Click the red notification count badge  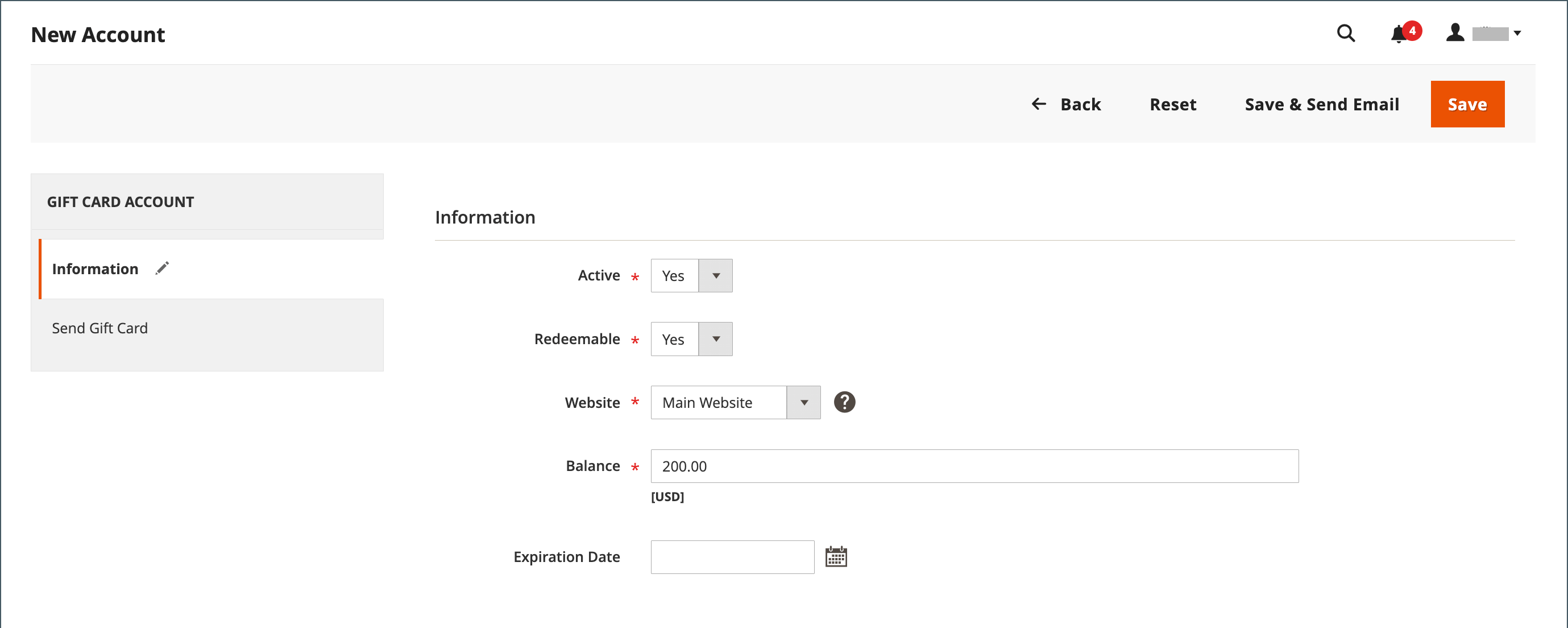coord(1412,30)
